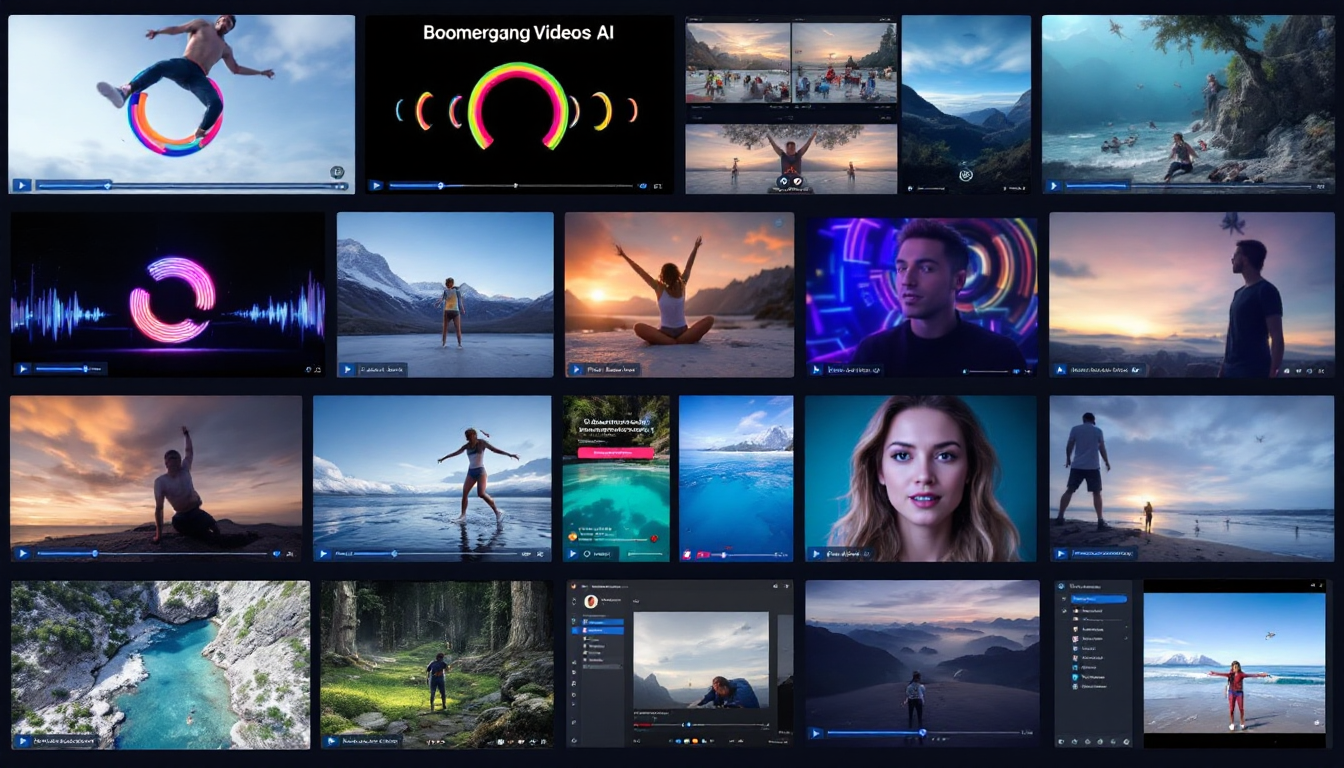Screen dimensions: 1344x768
Task: Play the forest hiker video
Action: pyautogui.click(x=331, y=741)
